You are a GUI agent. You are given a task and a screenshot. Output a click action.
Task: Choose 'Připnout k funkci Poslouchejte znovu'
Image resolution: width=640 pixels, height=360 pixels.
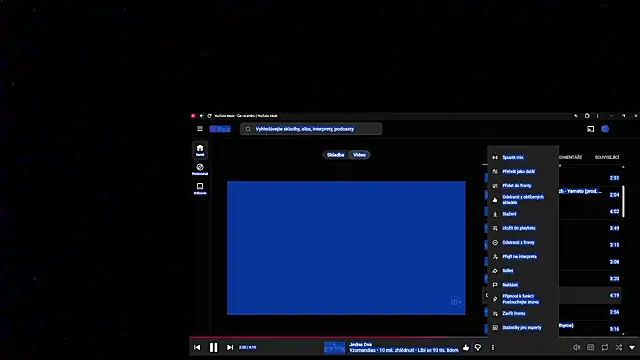coord(523,299)
